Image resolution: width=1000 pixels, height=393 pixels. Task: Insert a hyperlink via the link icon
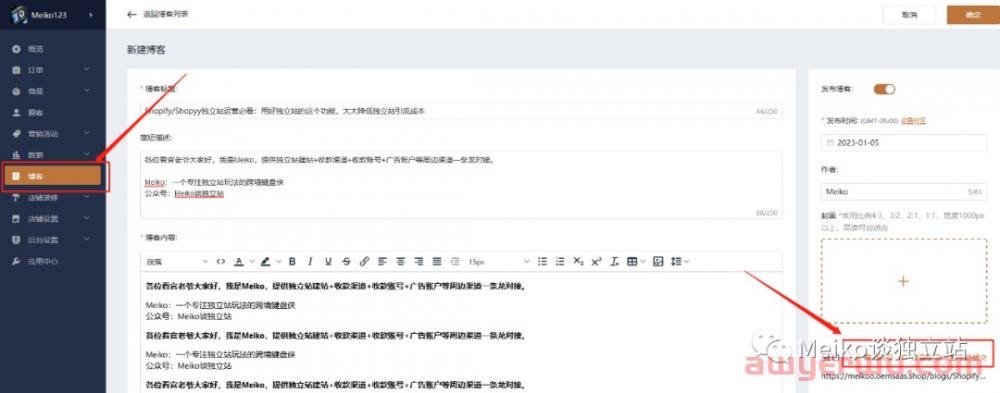coord(364,261)
